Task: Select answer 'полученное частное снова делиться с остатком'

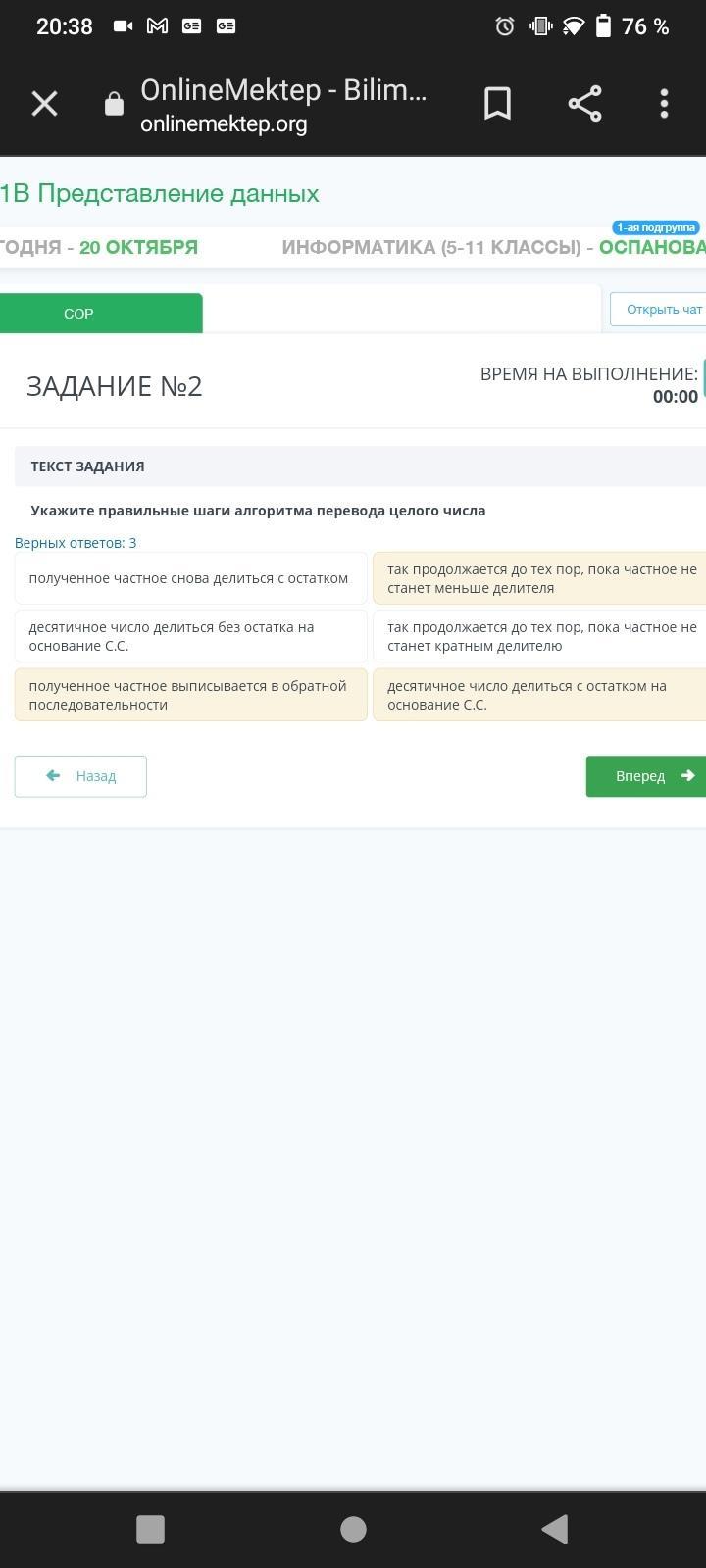Action: [x=190, y=578]
